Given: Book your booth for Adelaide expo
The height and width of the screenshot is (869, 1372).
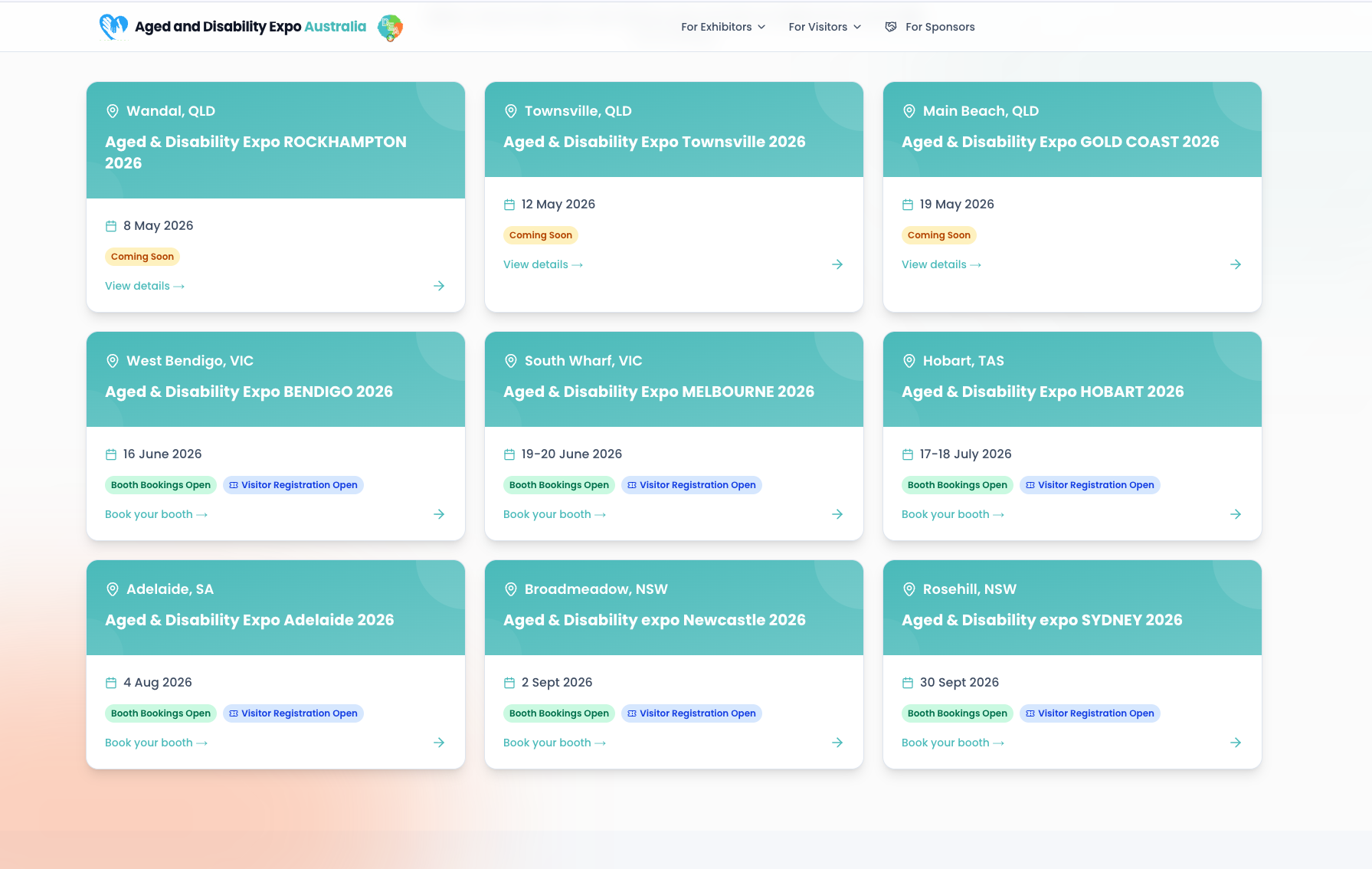Looking at the screenshot, I should tap(156, 743).
